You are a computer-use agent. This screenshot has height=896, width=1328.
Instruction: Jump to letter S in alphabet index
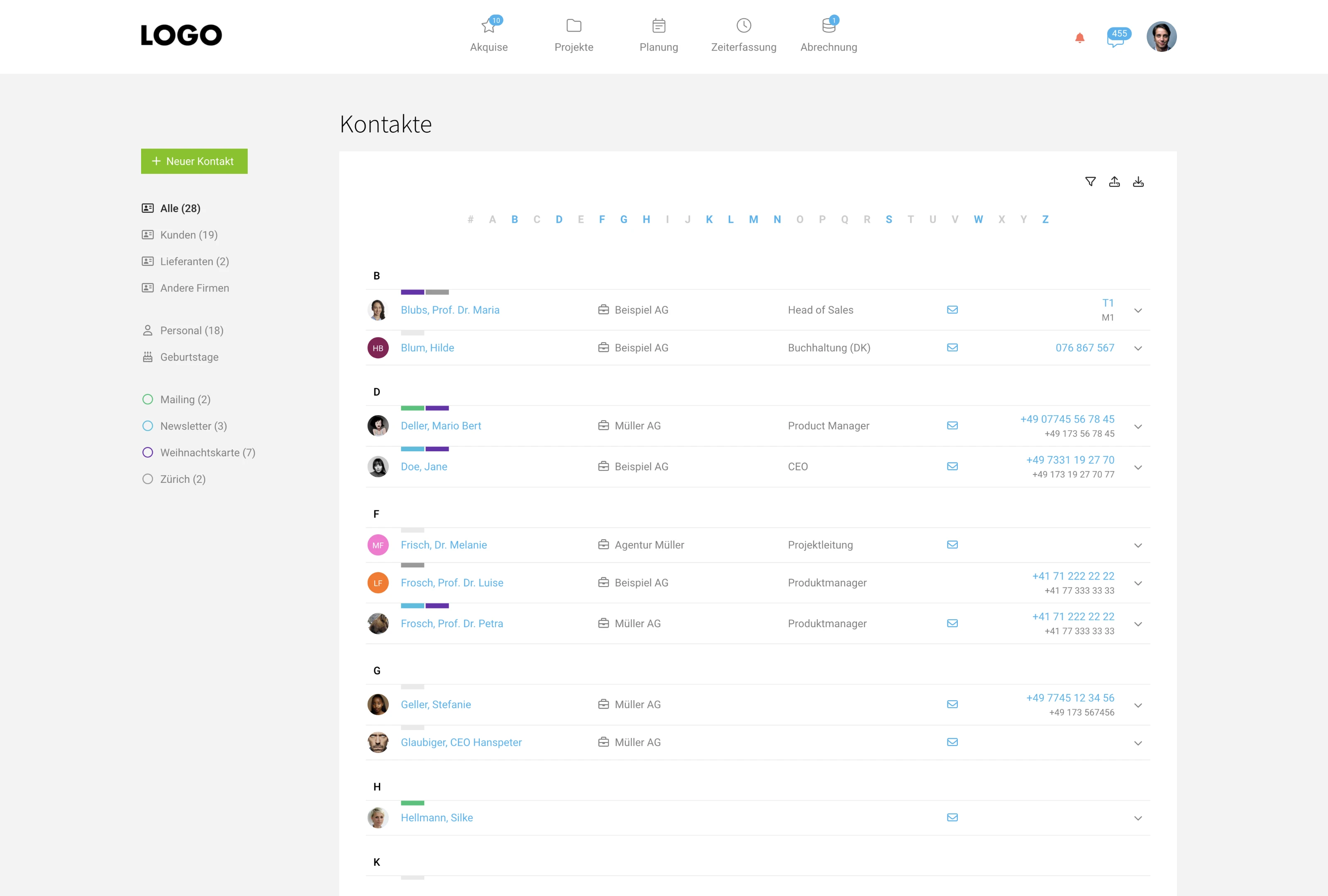tap(889, 219)
